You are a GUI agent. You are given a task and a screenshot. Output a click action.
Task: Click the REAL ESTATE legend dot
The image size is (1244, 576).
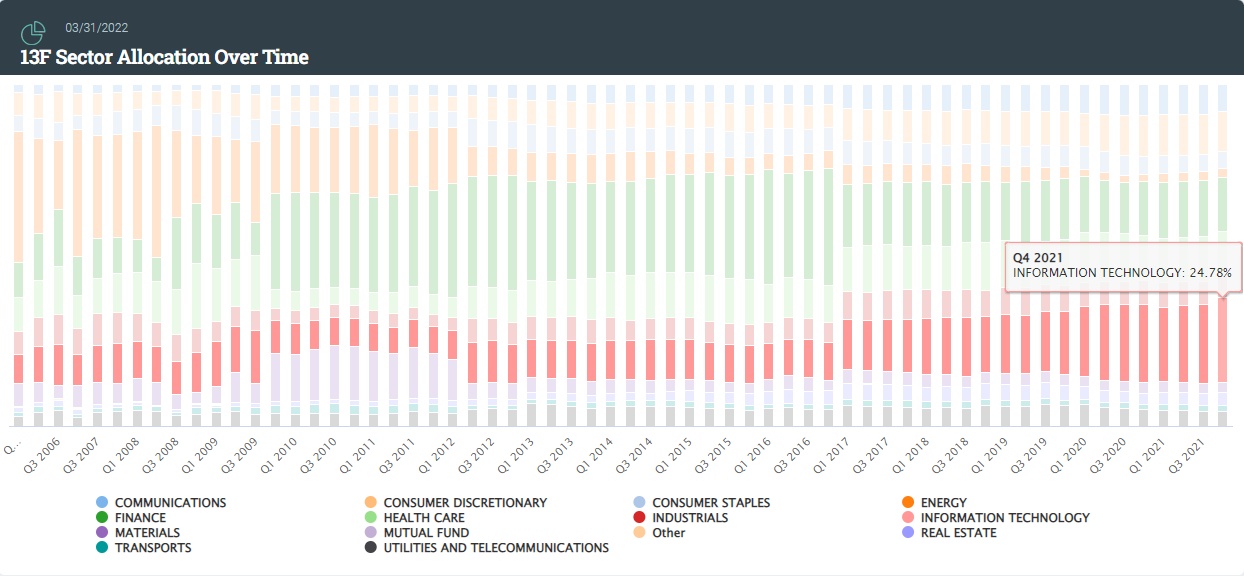click(908, 532)
